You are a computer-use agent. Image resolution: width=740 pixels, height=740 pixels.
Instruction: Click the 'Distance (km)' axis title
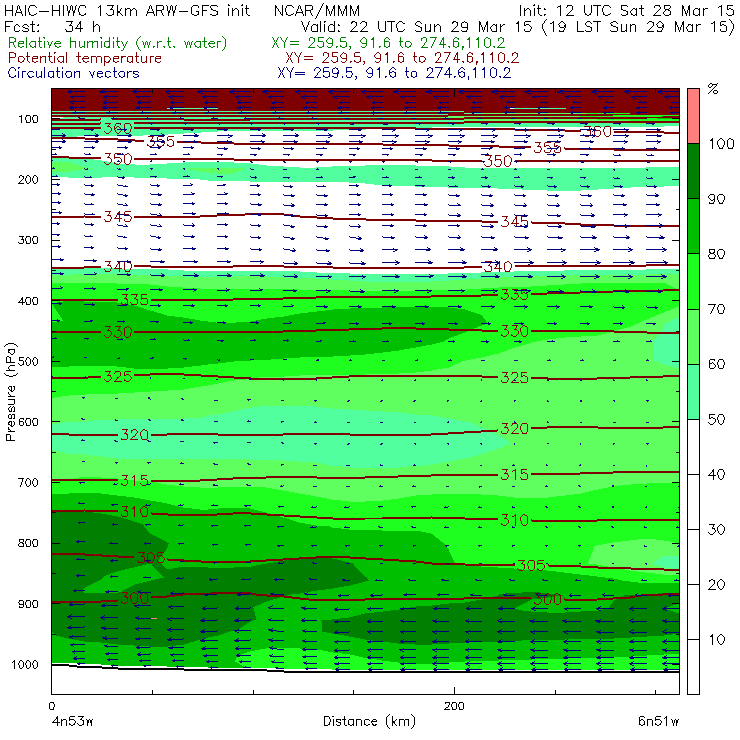(370, 721)
